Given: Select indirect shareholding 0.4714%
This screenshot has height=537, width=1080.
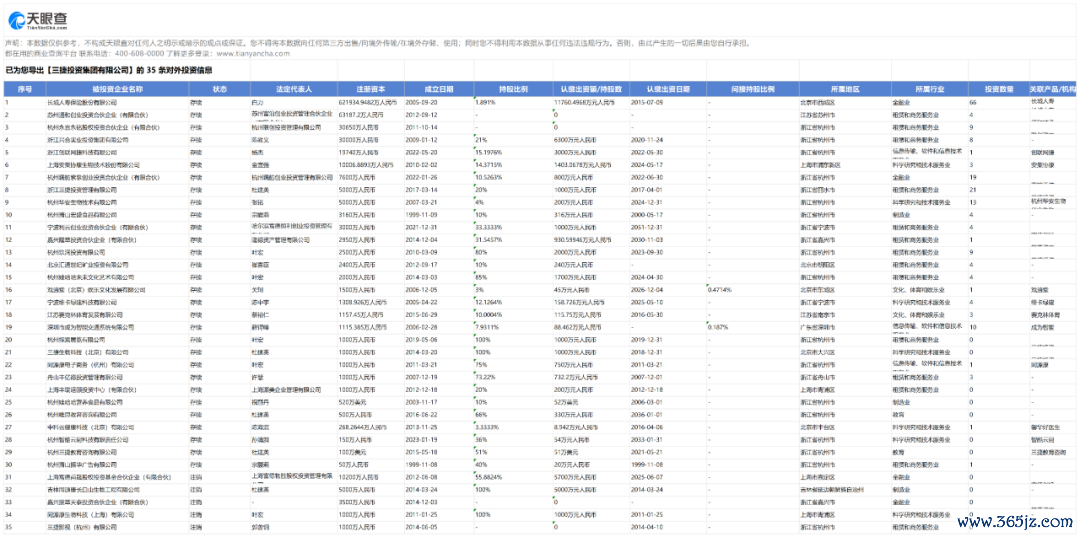Looking at the screenshot, I should [719, 290].
